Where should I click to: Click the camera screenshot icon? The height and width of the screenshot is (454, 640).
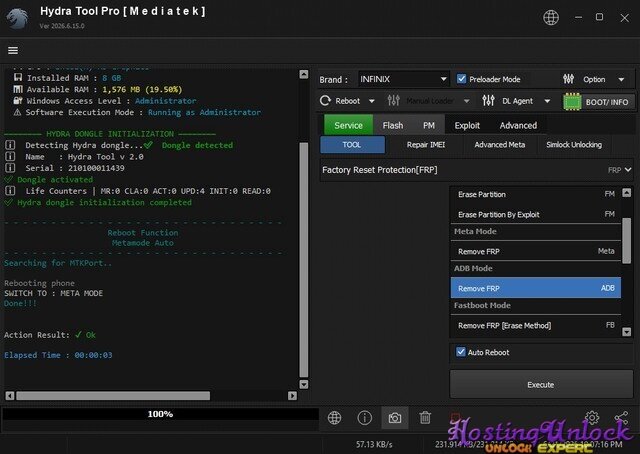pyautogui.click(x=394, y=418)
